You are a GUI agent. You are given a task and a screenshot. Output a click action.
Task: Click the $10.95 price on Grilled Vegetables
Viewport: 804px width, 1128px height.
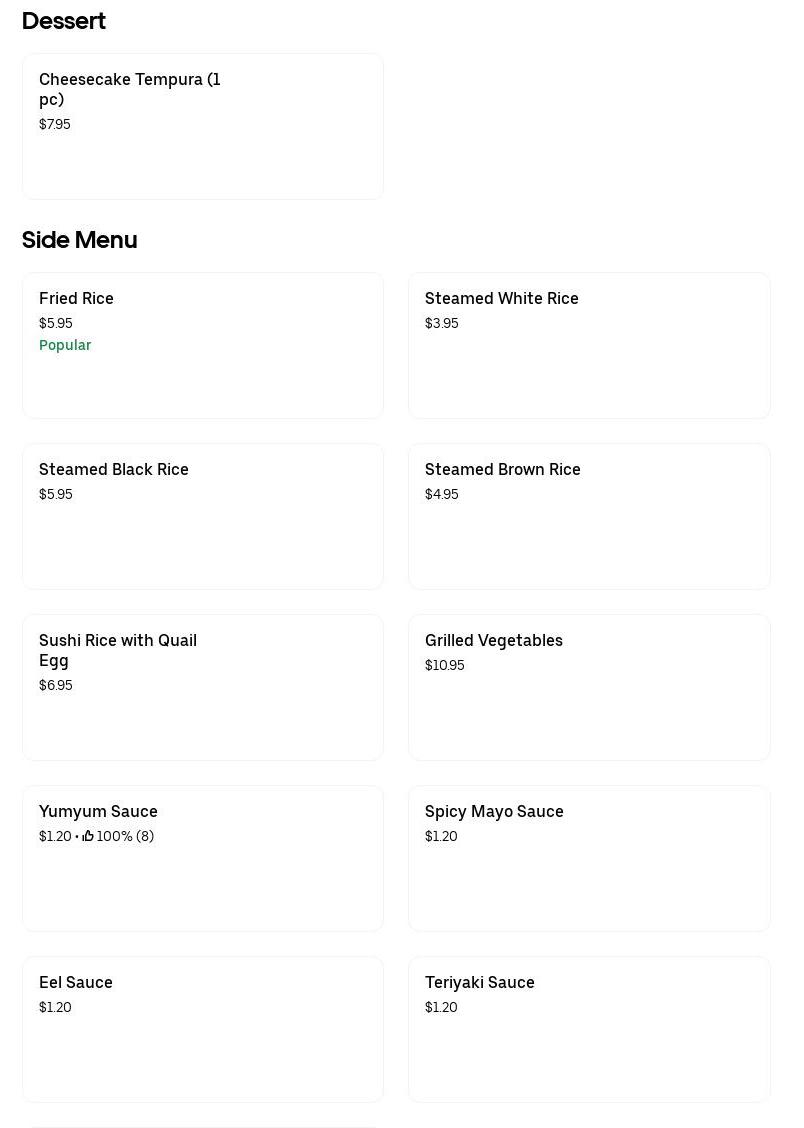point(444,665)
